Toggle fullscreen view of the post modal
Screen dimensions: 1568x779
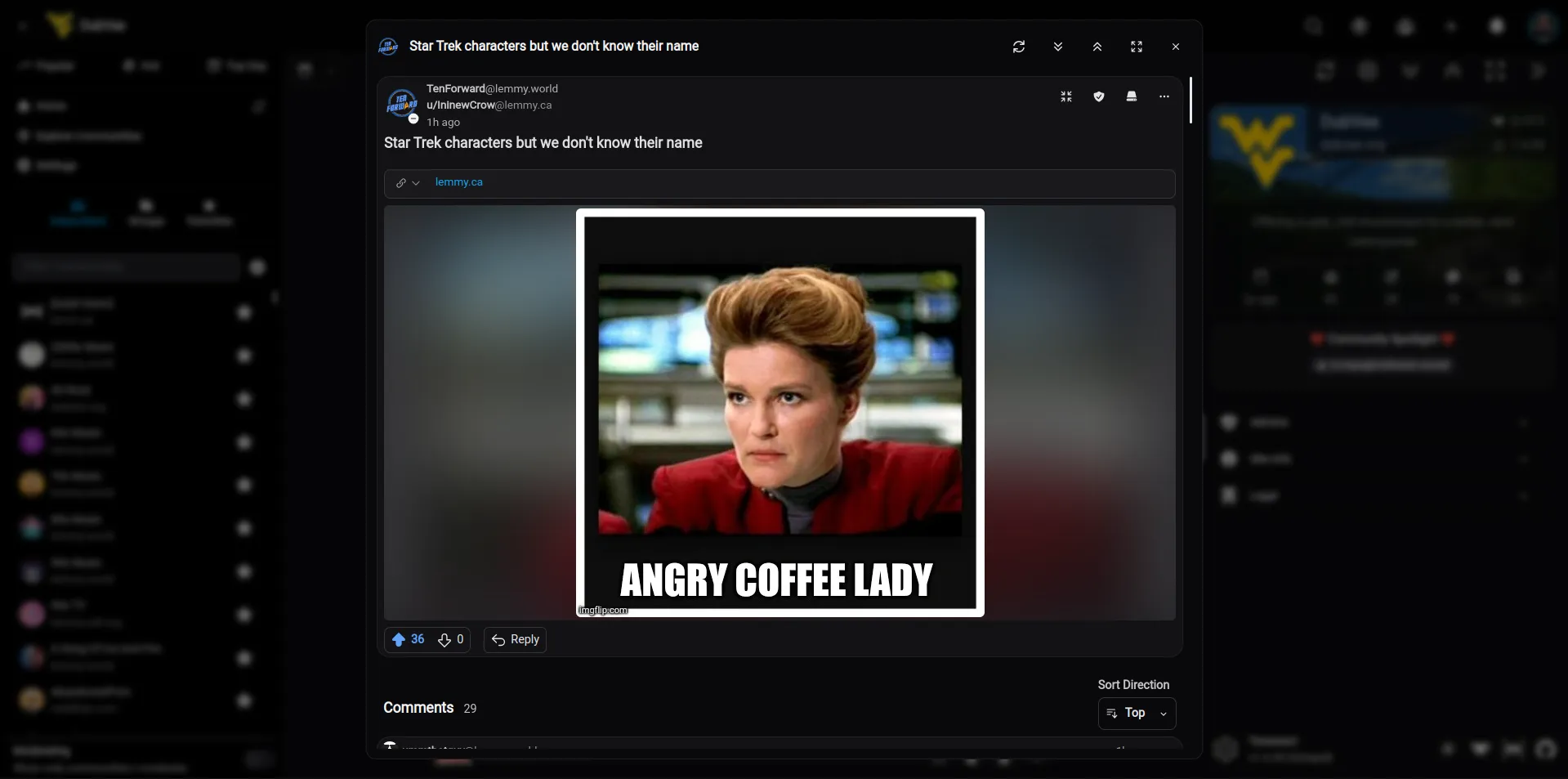click(x=1137, y=47)
